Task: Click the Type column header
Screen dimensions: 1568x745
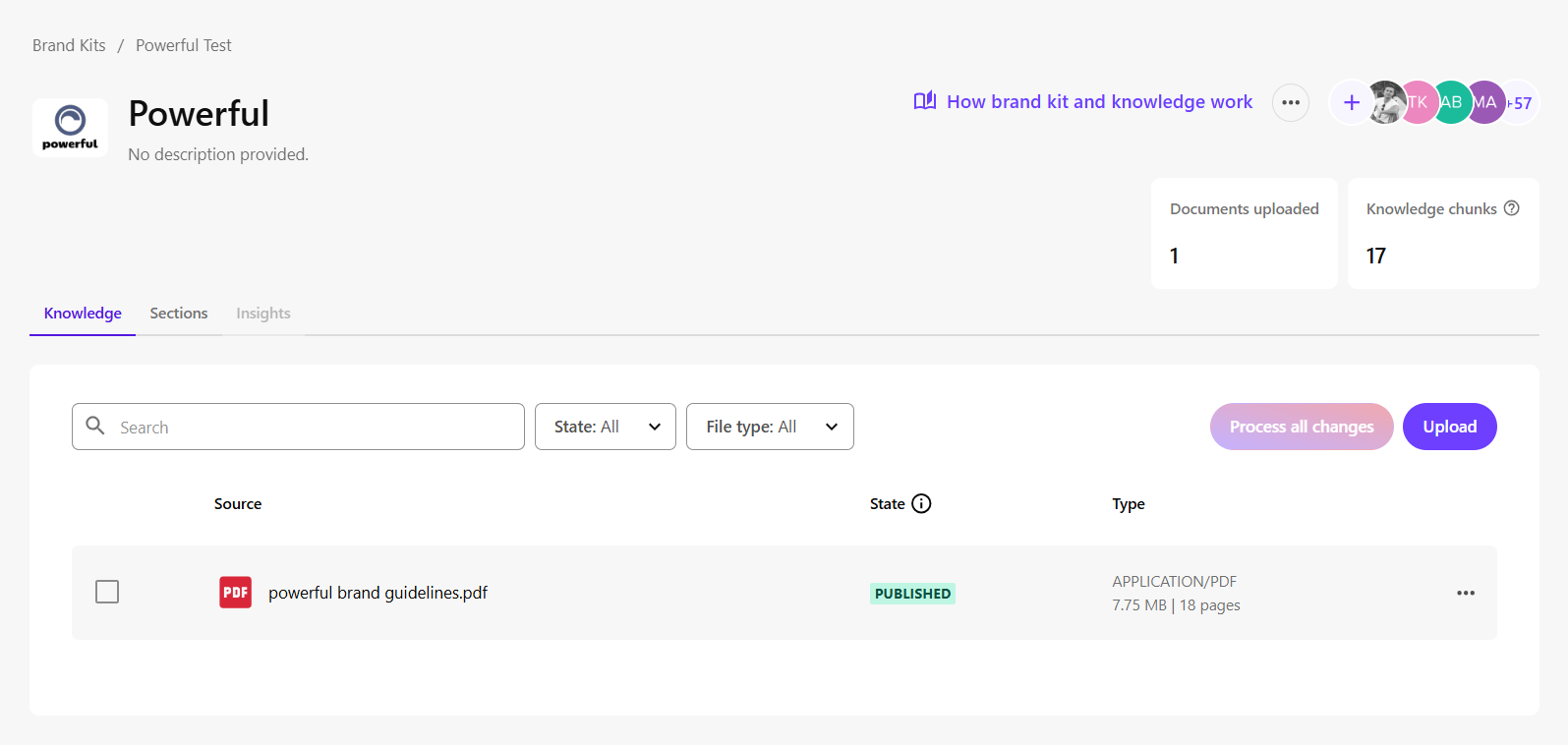Action: pyautogui.click(x=1129, y=503)
